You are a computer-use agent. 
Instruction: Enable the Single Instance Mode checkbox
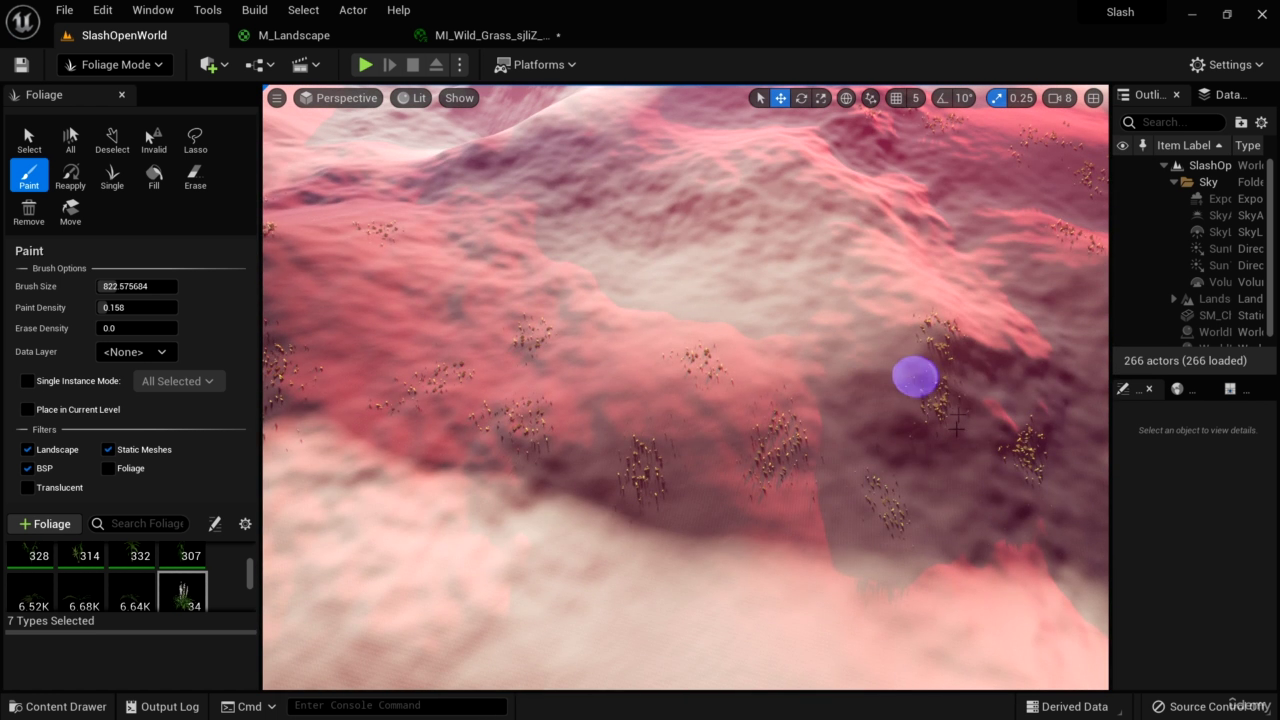pyautogui.click(x=27, y=381)
